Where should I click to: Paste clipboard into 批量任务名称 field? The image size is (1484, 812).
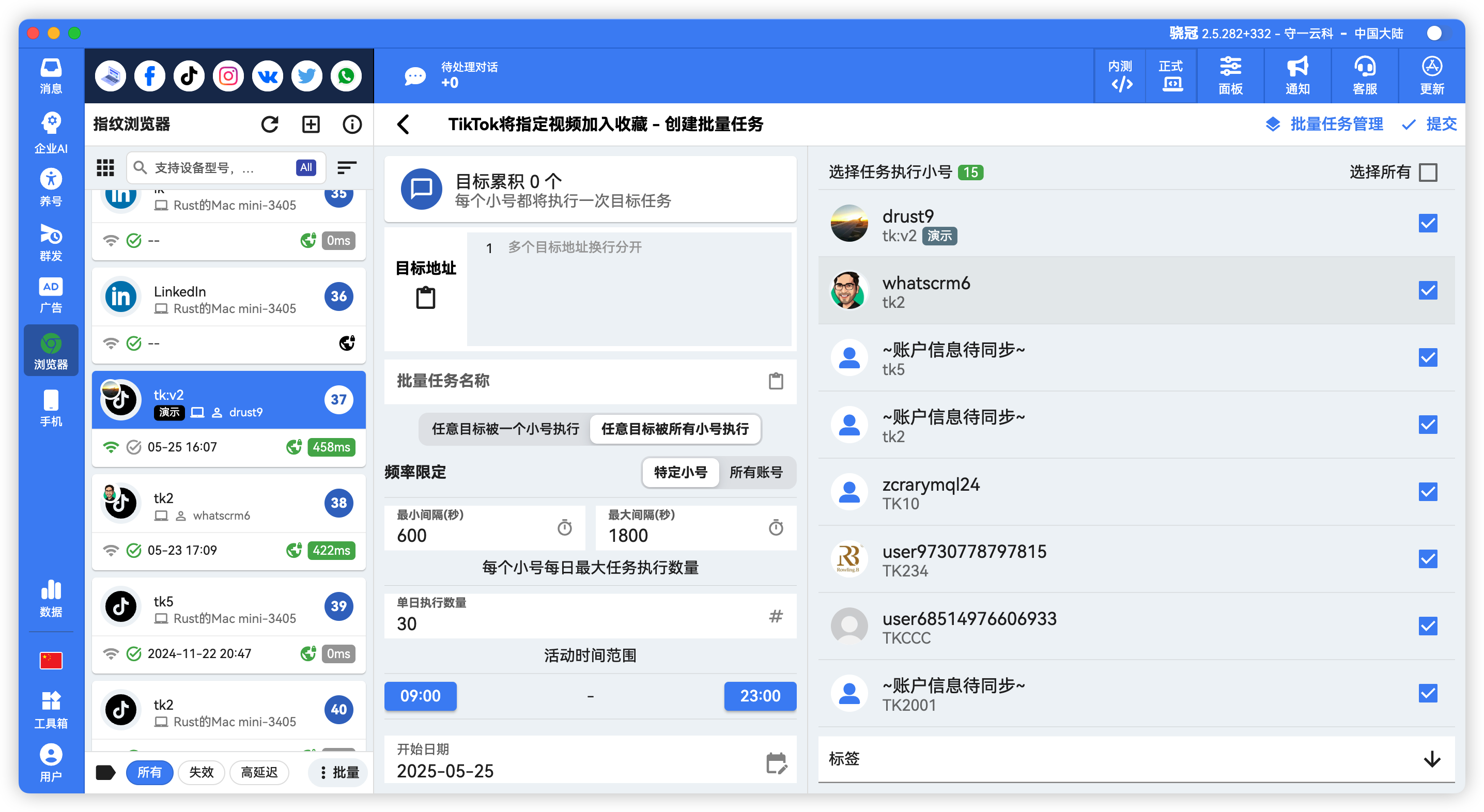[x=776, y=381]
